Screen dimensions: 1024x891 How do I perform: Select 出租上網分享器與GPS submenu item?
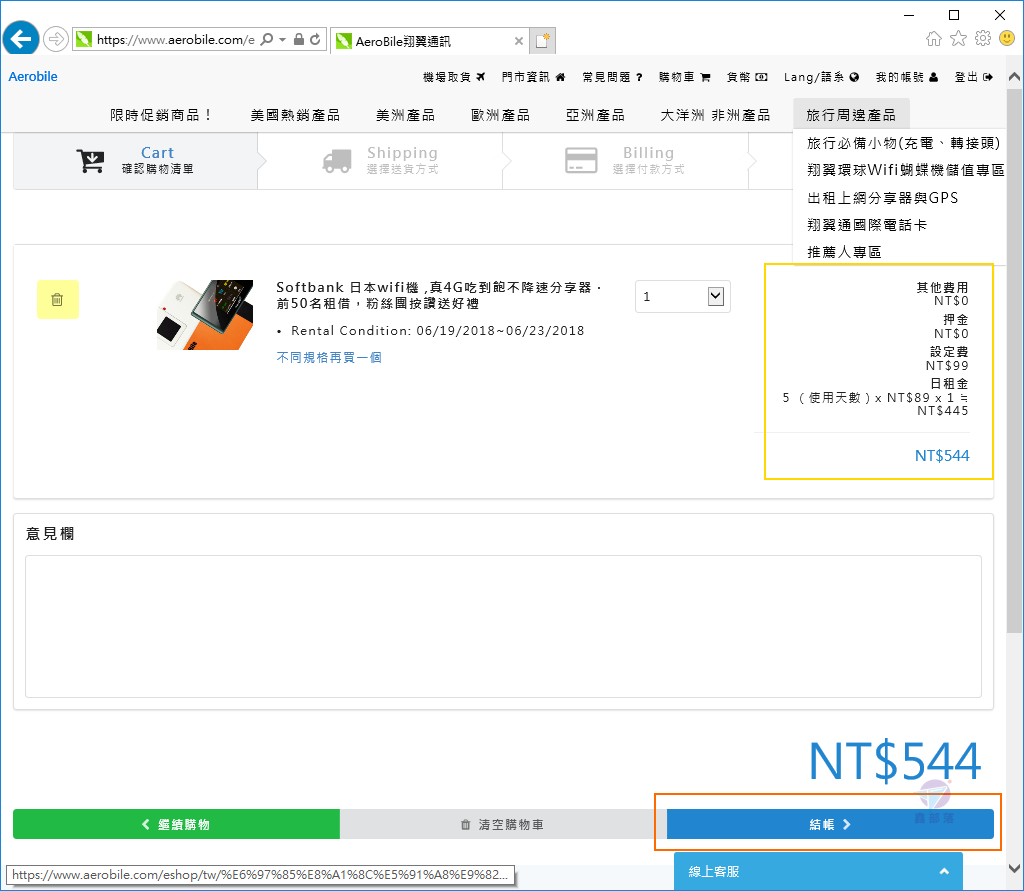[882, 197]
